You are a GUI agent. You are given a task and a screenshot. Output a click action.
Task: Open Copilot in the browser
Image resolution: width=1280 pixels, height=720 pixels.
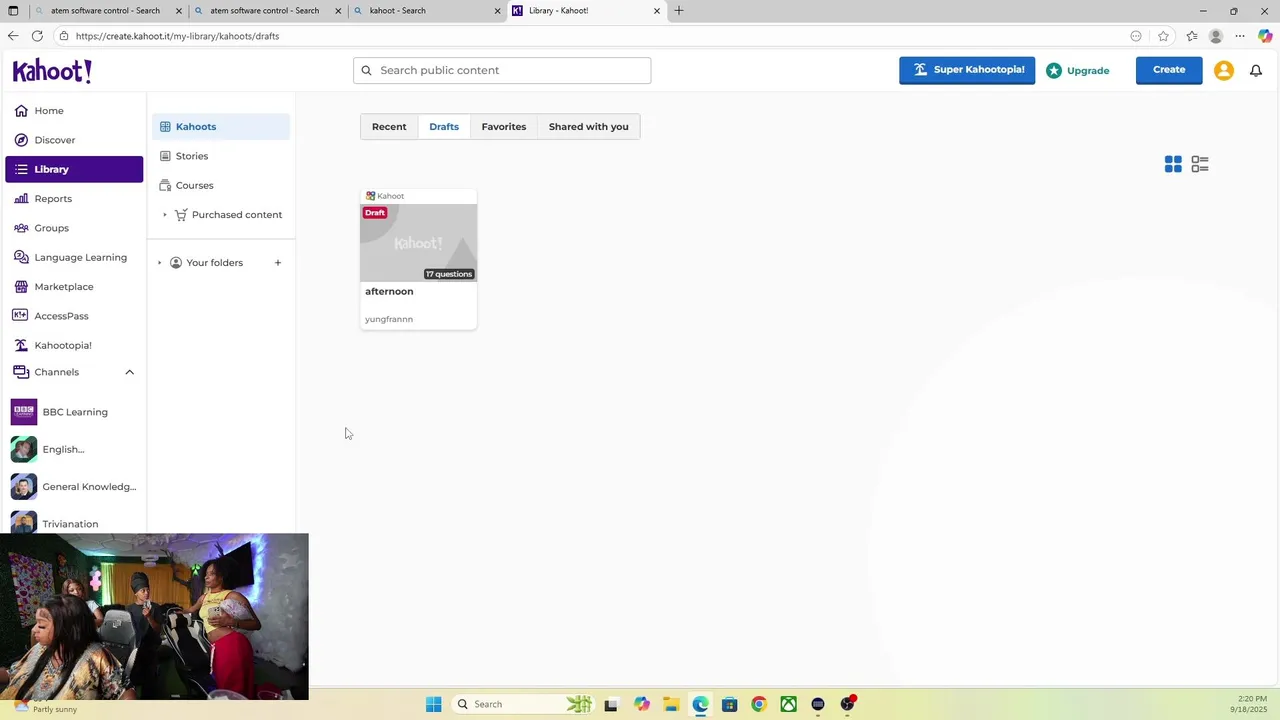pyautogui.click(x=1265, y=36)
